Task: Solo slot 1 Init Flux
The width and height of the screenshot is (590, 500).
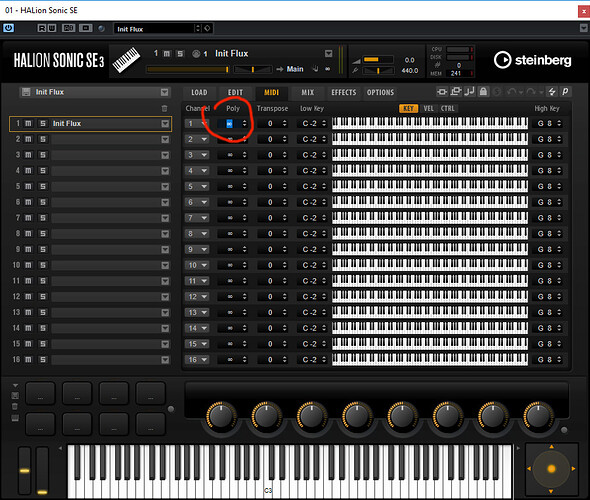Action: click(x=43, y=123)
